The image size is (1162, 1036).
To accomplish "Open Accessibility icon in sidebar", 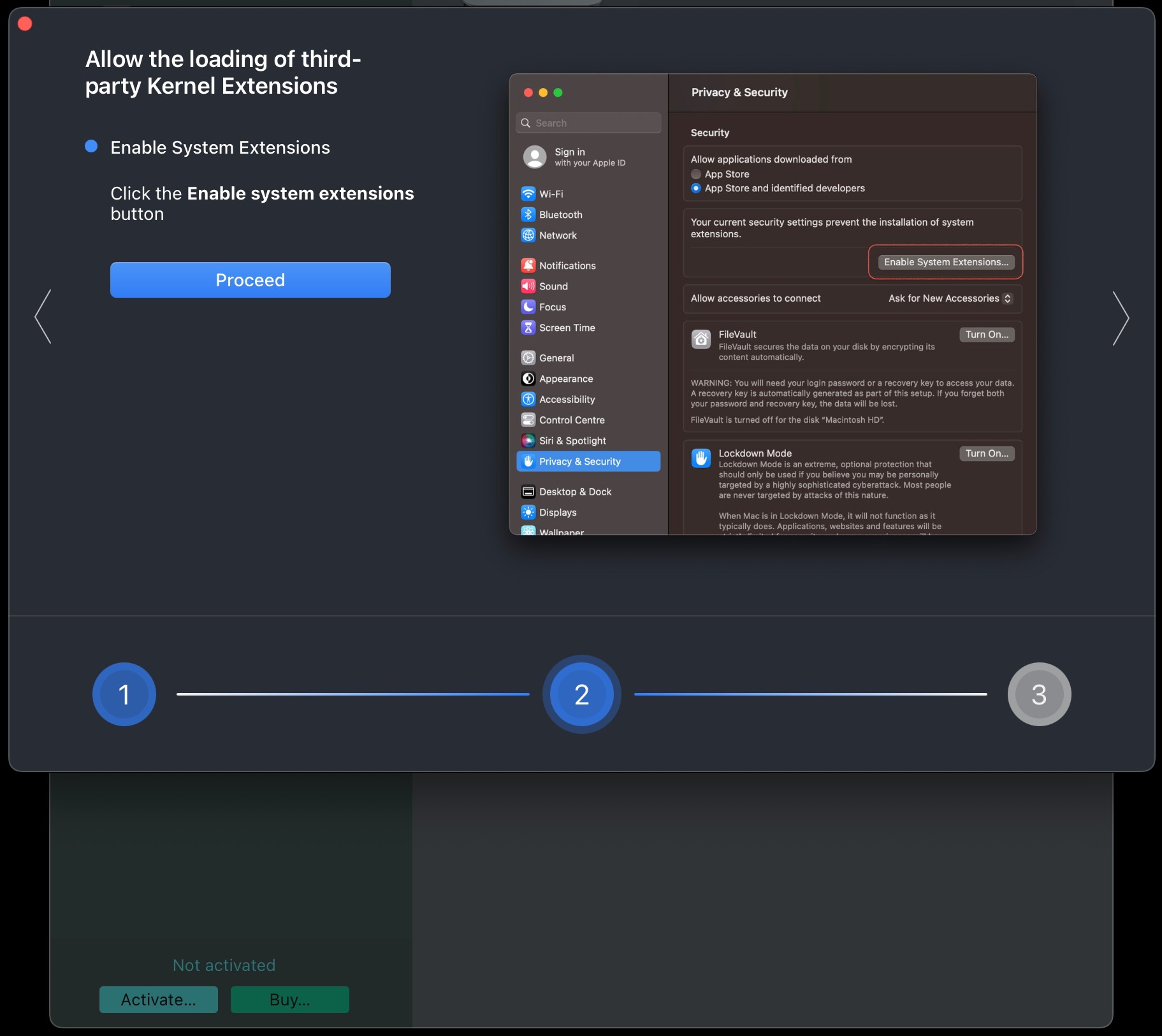I will [528, 400].
